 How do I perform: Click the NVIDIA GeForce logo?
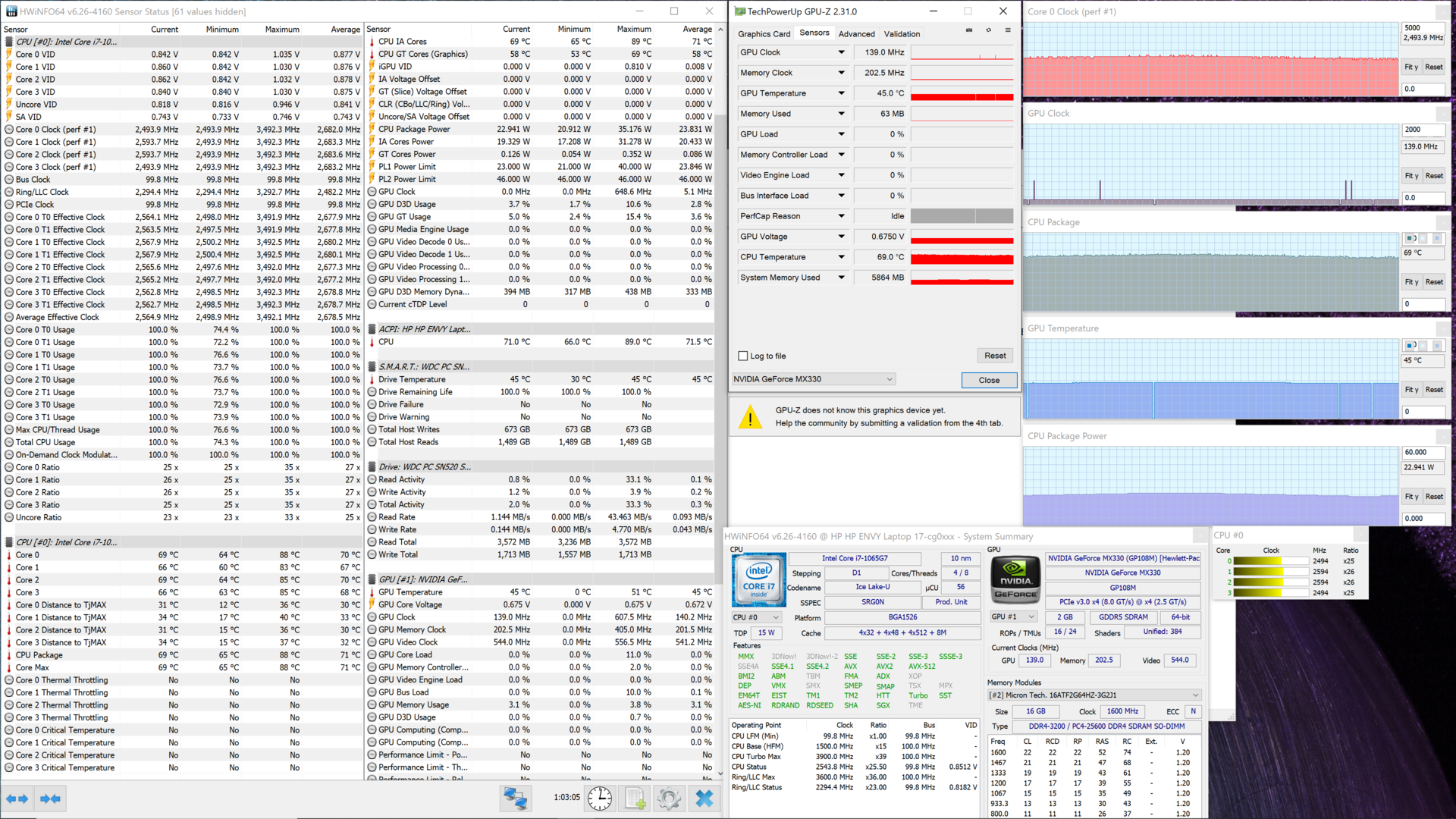[1015, 581]
